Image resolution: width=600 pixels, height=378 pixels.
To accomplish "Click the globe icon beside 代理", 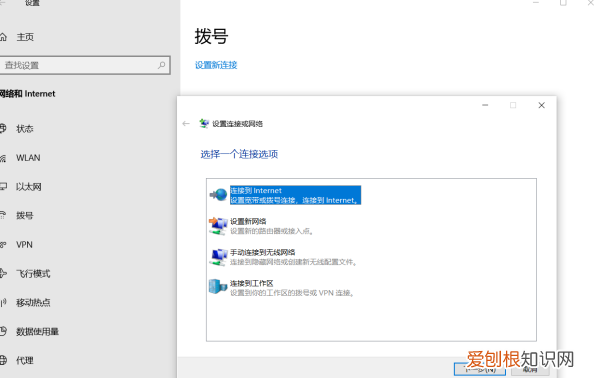I will click(3, 360).
